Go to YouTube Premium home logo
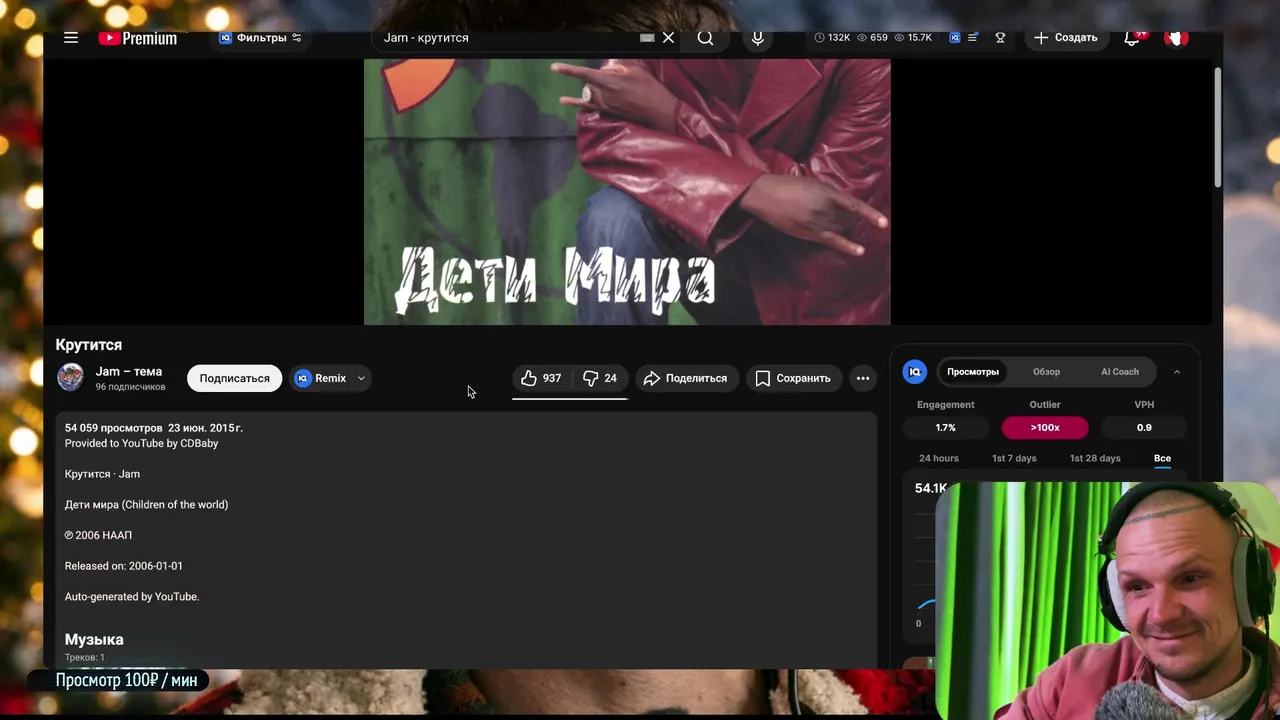This screenshot has height=720, width=1280. tap(138, 38)
